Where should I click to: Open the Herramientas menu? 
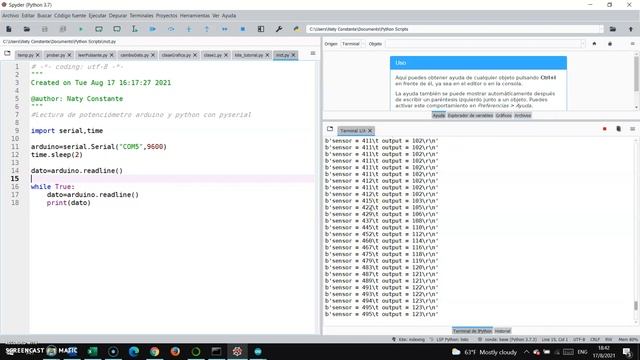click(195, 16)
